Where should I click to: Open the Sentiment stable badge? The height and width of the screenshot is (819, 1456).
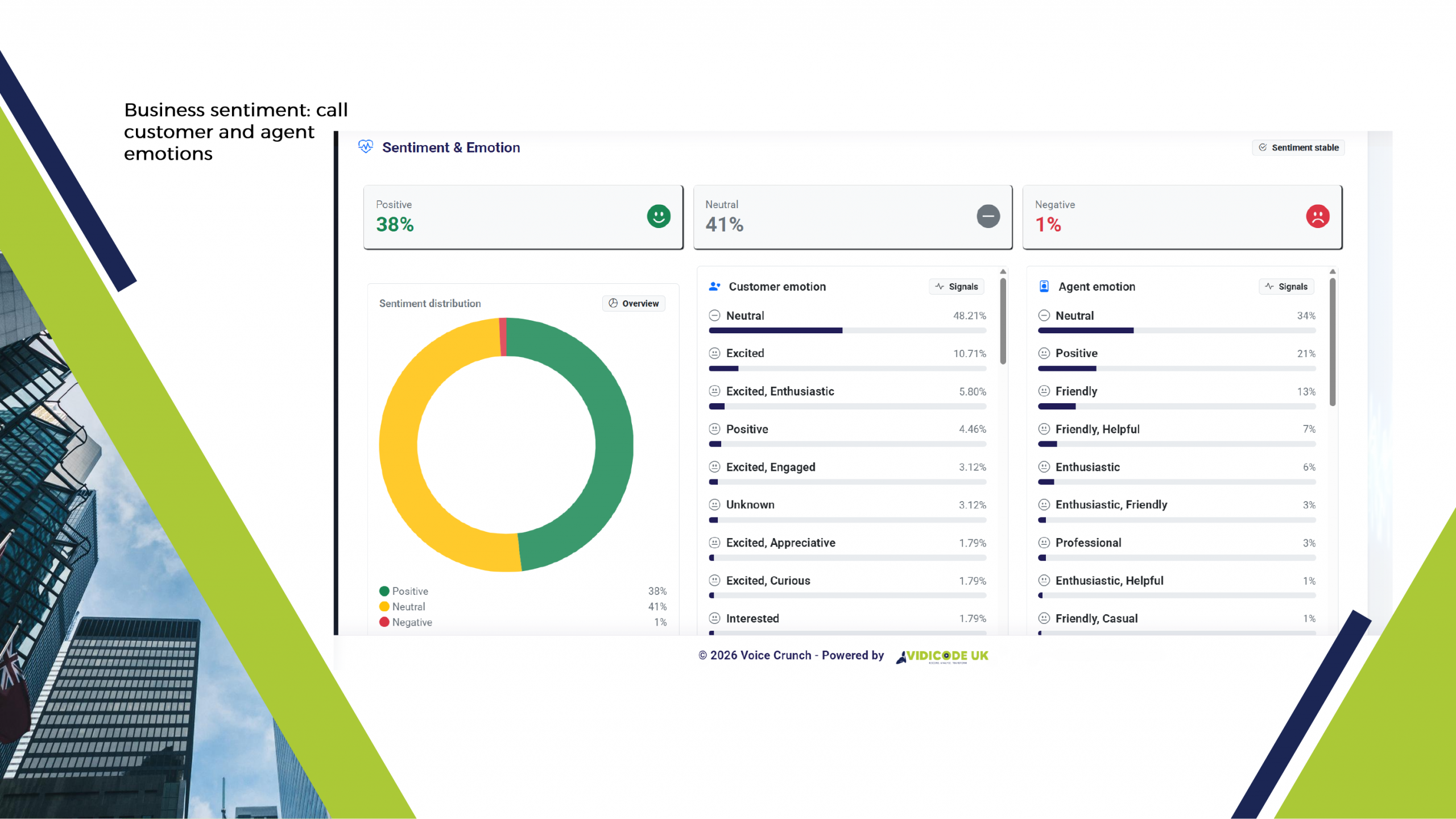(x=1298, y=147)
